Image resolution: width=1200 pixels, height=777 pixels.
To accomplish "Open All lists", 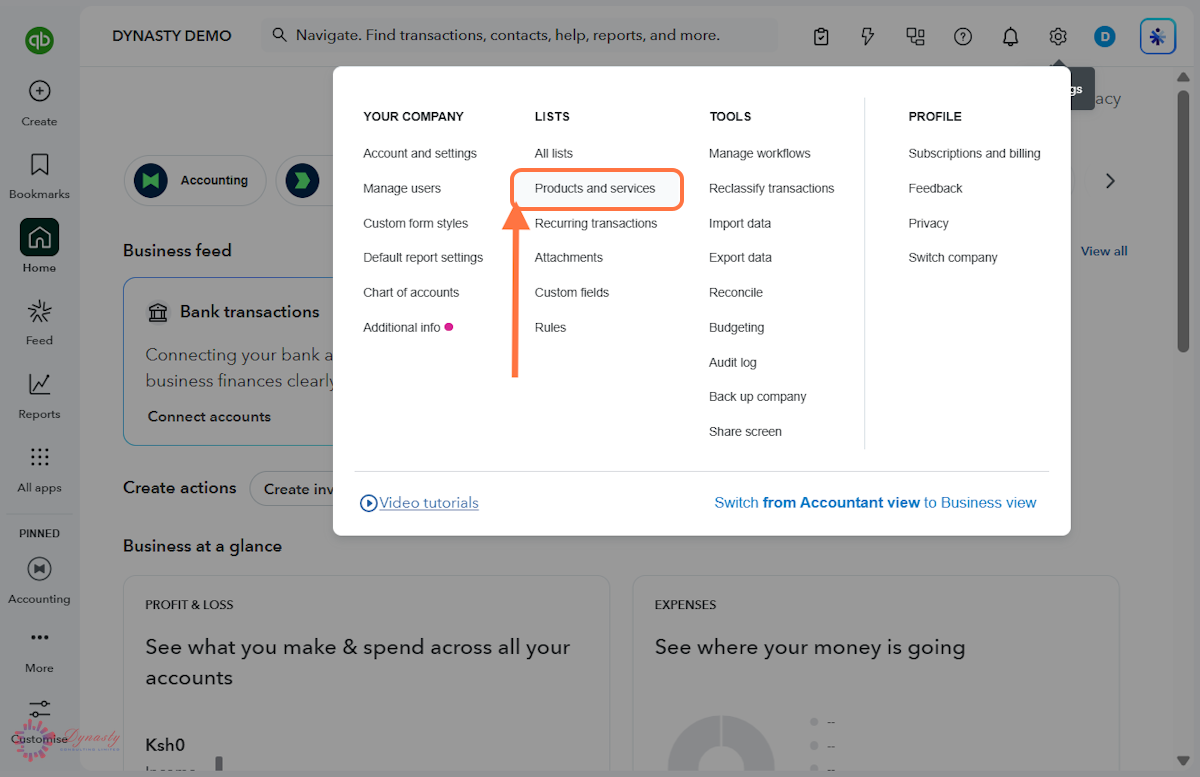I will pos(554,153).
